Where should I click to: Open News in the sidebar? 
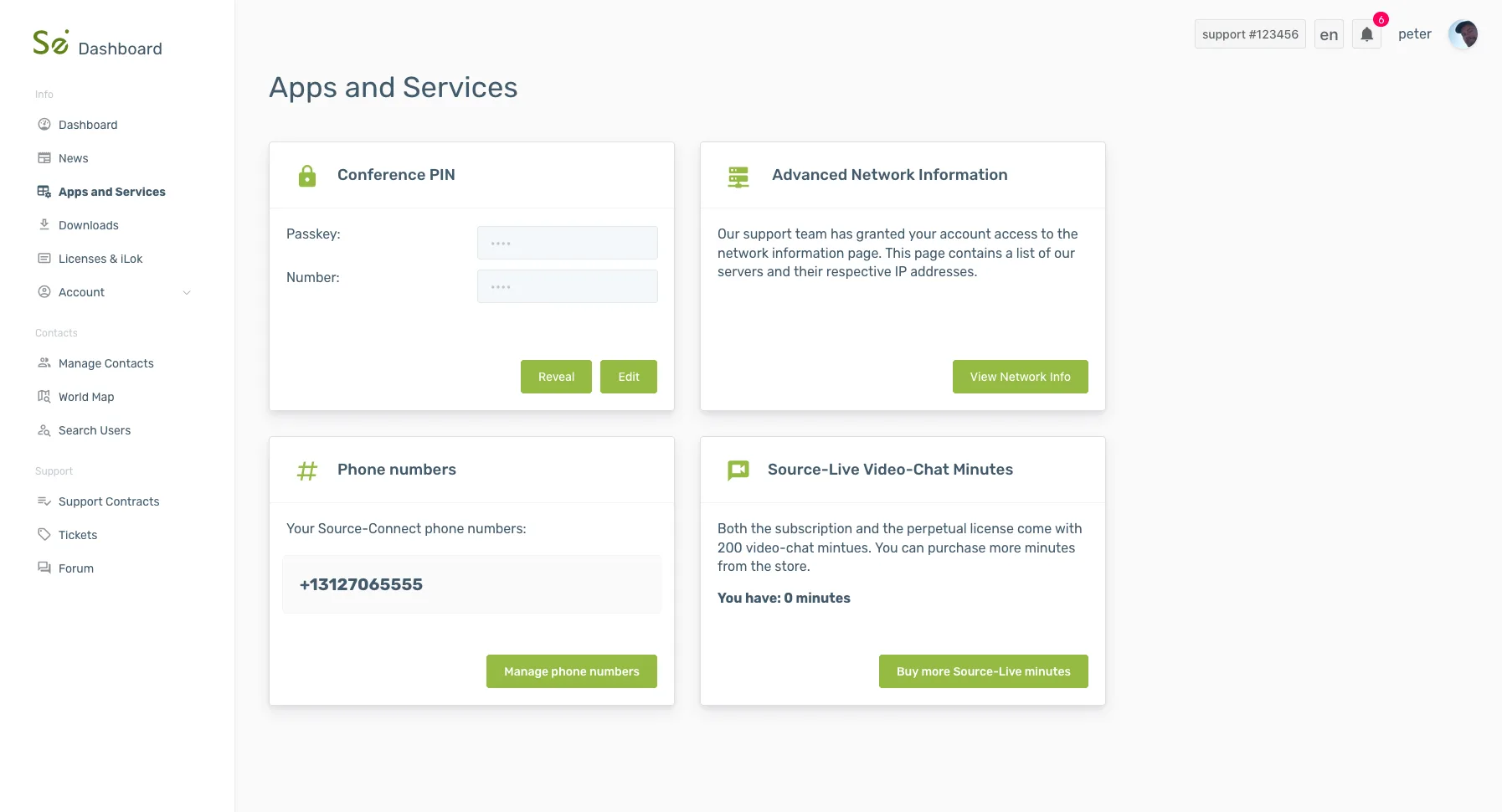coord(74,158)
